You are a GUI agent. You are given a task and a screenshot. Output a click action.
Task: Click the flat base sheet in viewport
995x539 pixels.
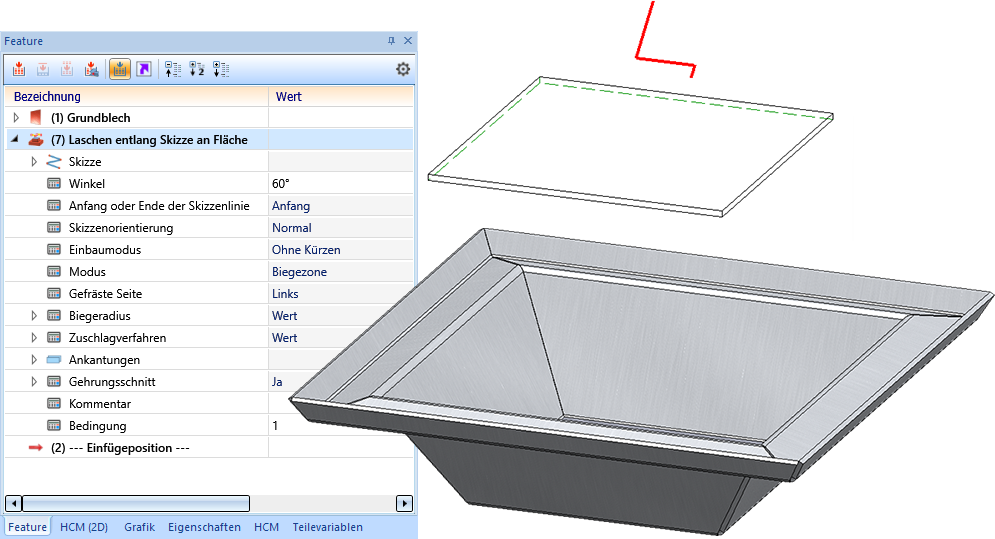point(630,146)
